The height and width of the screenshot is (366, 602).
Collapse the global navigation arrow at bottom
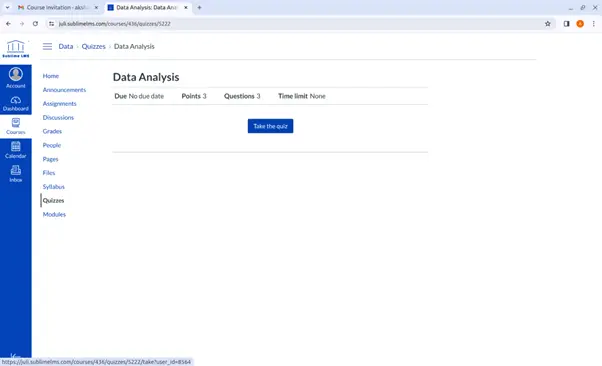tap(16, 355)
